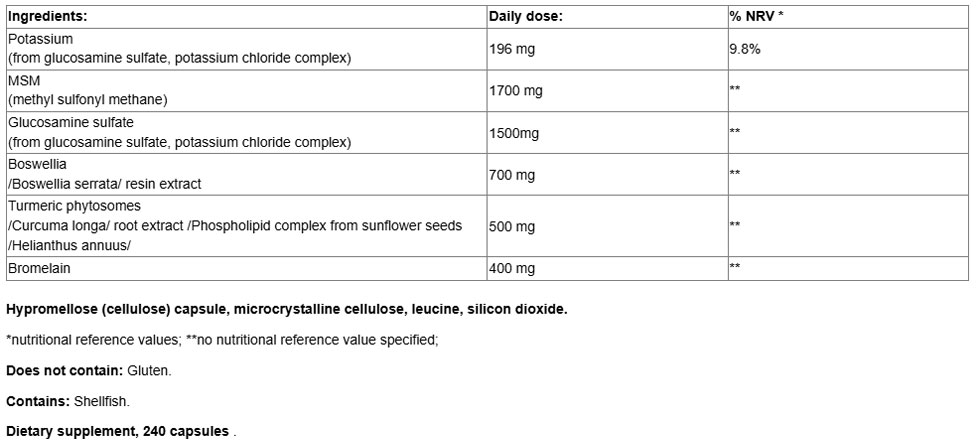The width and height of the screenshot is (976, 440).
Task: Click the 400 mg dose cell
Action: tap(511, 268)
